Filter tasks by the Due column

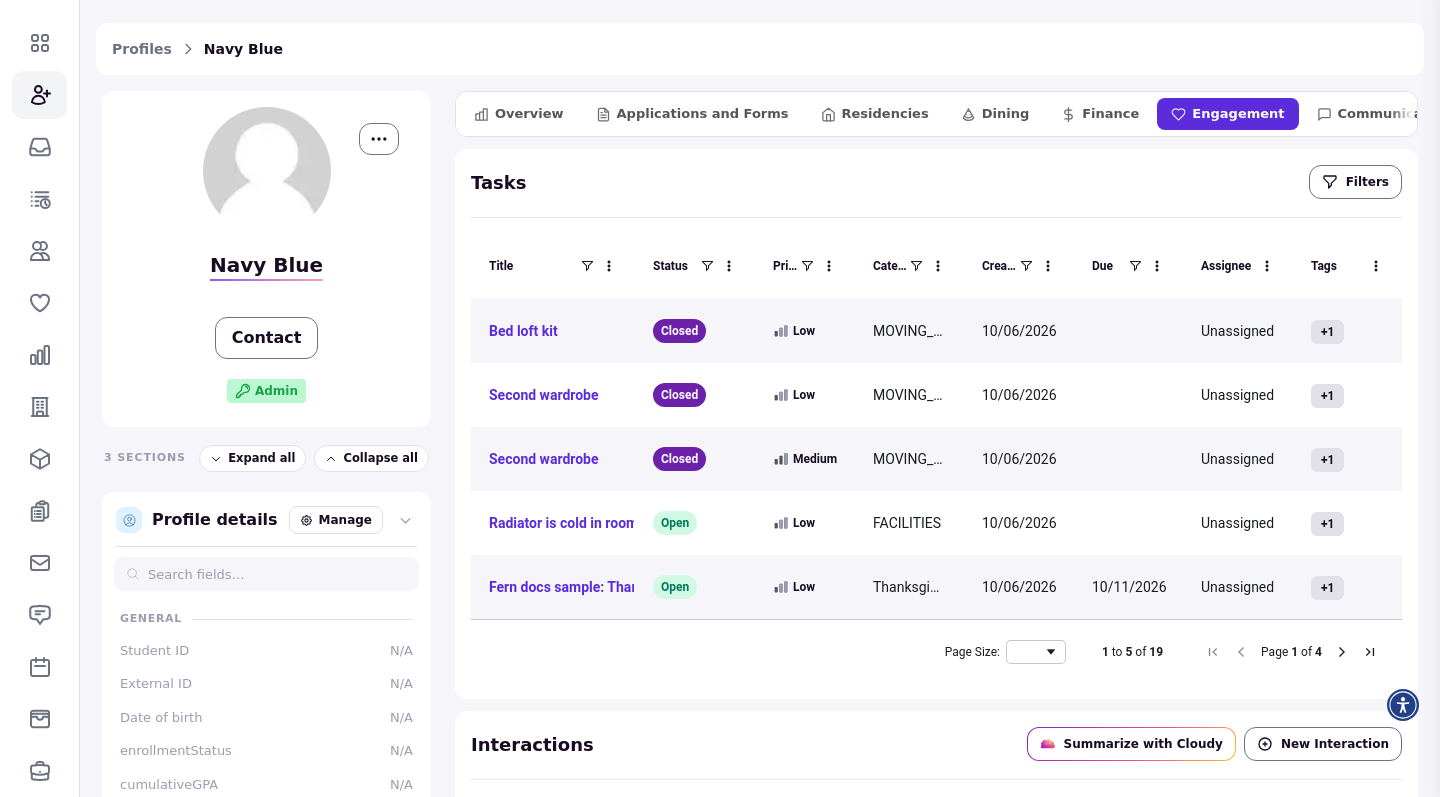pyautogui.click(x=1135, y=266)
